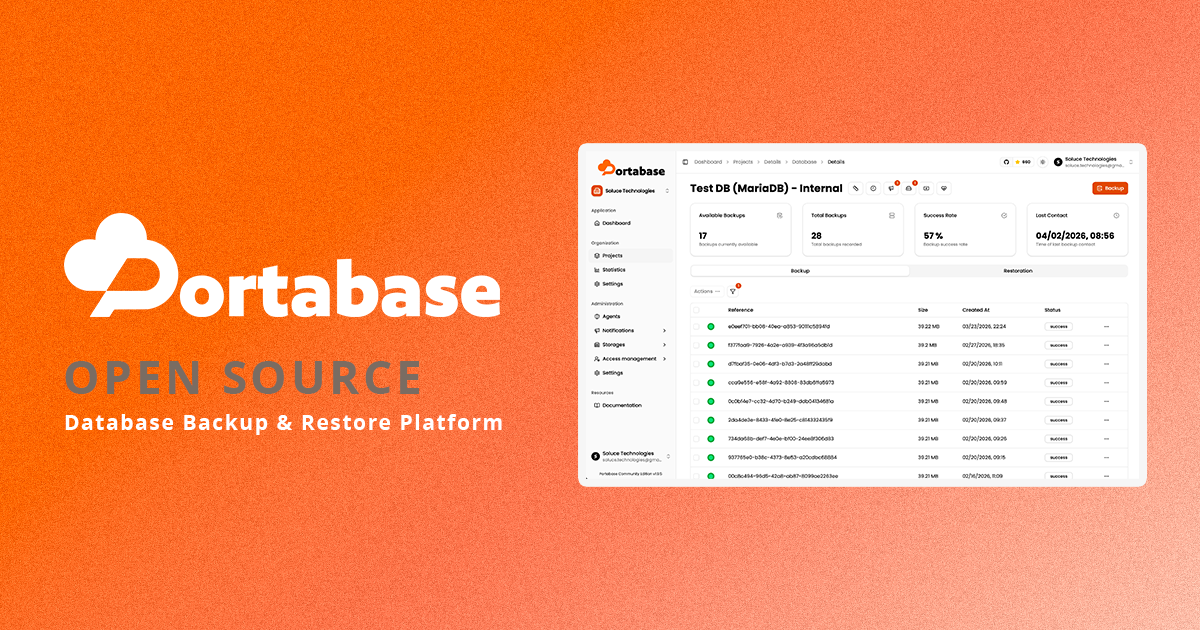This screenshot has height=630, width=1200.
Task: Open the clock schedule icon beside database title
Action: 873,188
